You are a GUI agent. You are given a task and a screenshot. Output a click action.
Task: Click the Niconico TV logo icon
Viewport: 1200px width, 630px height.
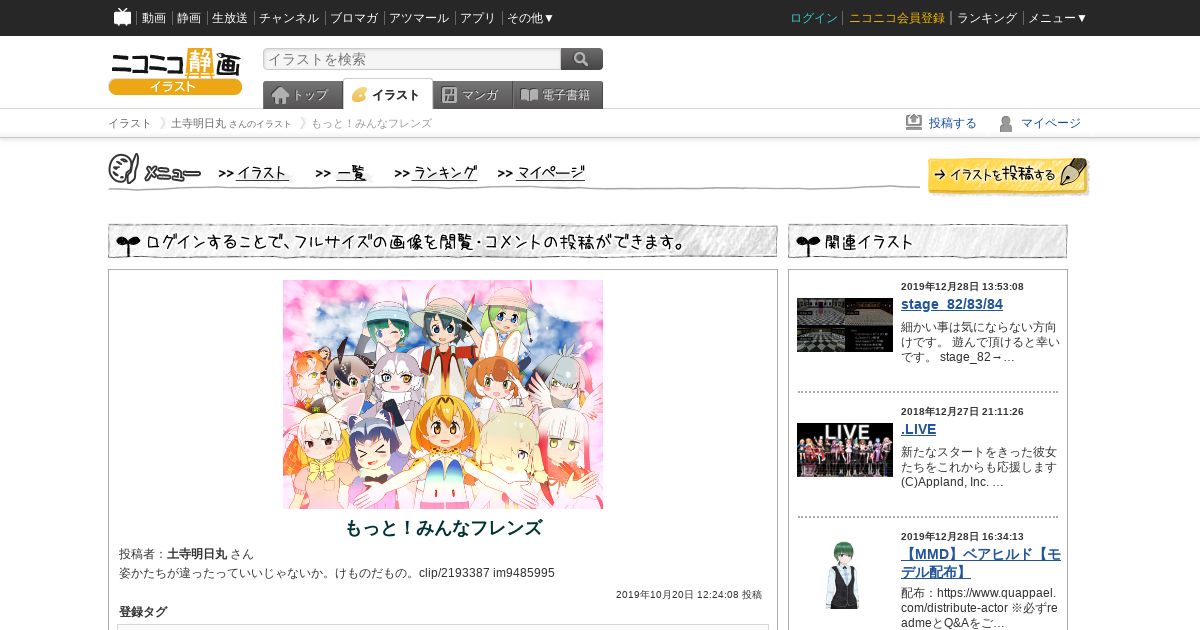pos(122,17)
